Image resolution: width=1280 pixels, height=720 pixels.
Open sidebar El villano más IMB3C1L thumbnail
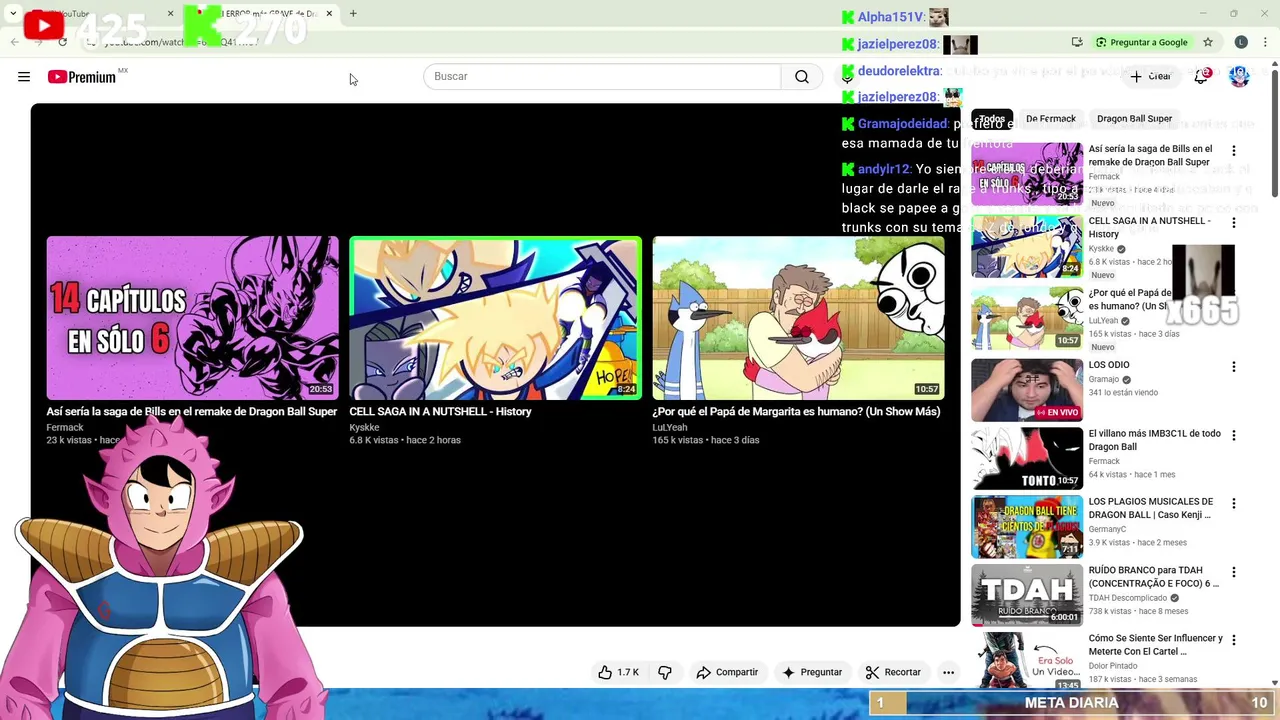[1027, 459]
